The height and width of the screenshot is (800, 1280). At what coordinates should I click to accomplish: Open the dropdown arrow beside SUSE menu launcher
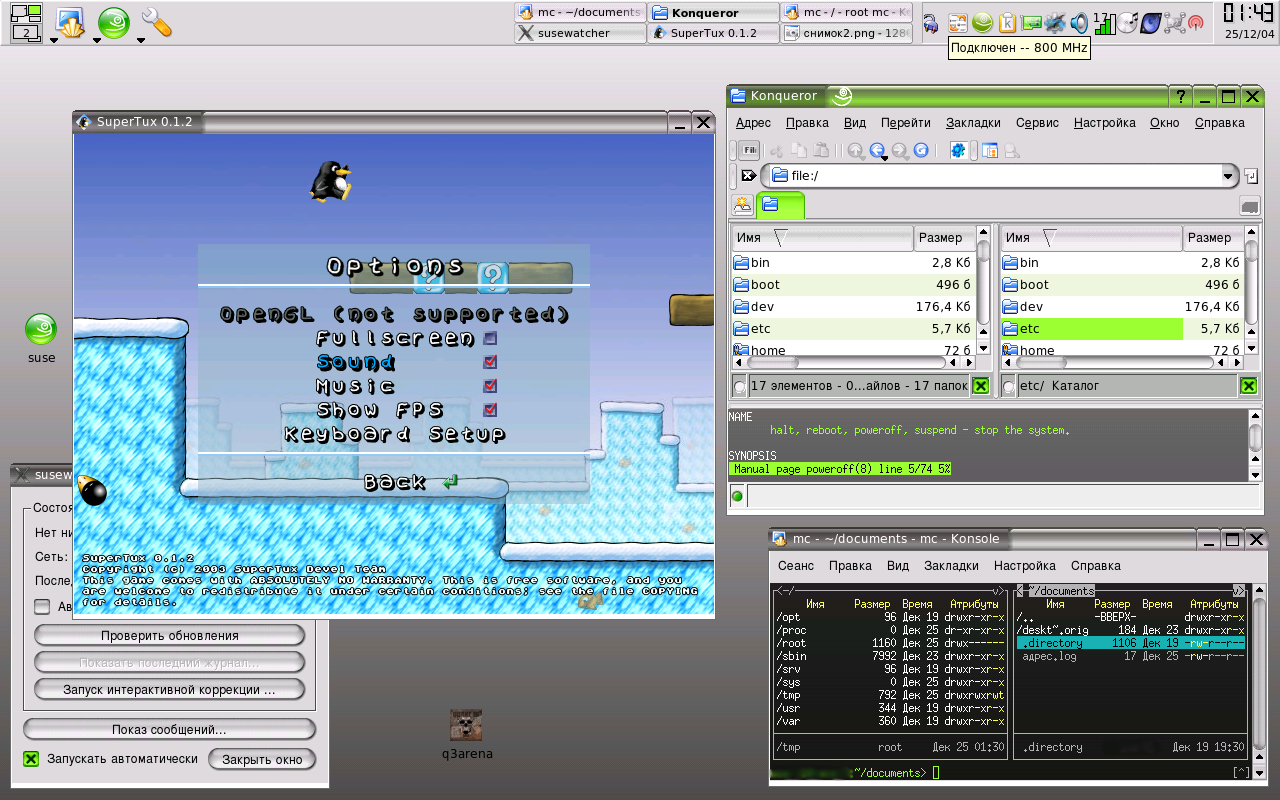(97, 41)
